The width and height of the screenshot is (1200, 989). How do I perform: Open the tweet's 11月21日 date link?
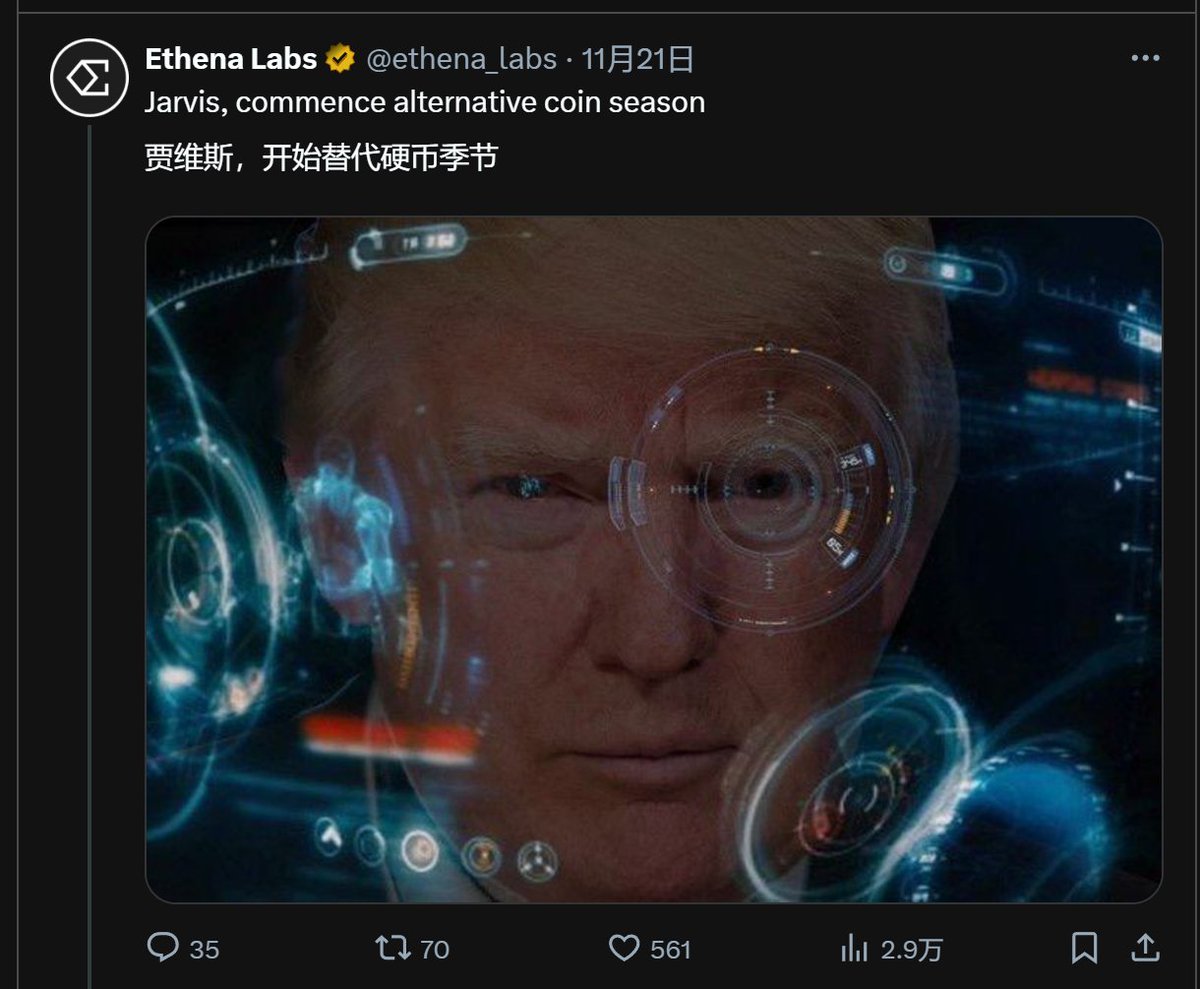tap(638, 60)
